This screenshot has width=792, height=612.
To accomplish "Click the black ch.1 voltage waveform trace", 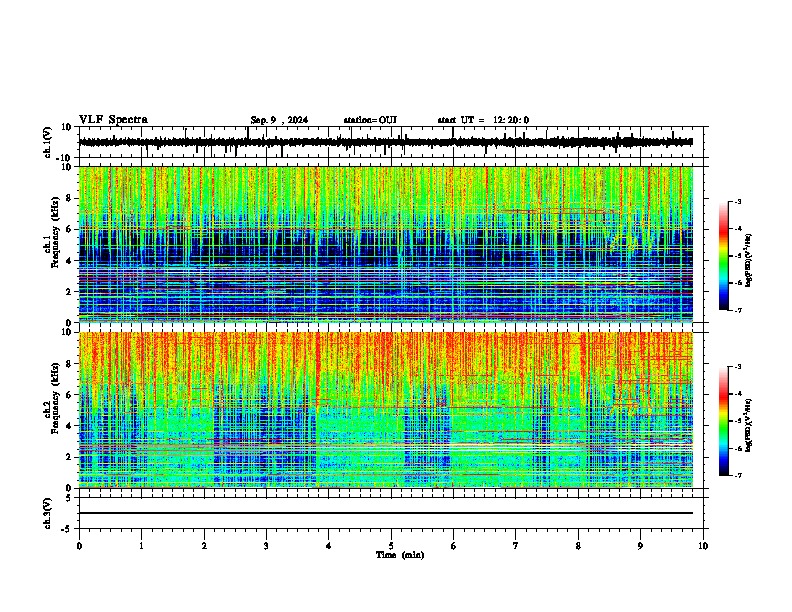I will click(x=386, y=142).
